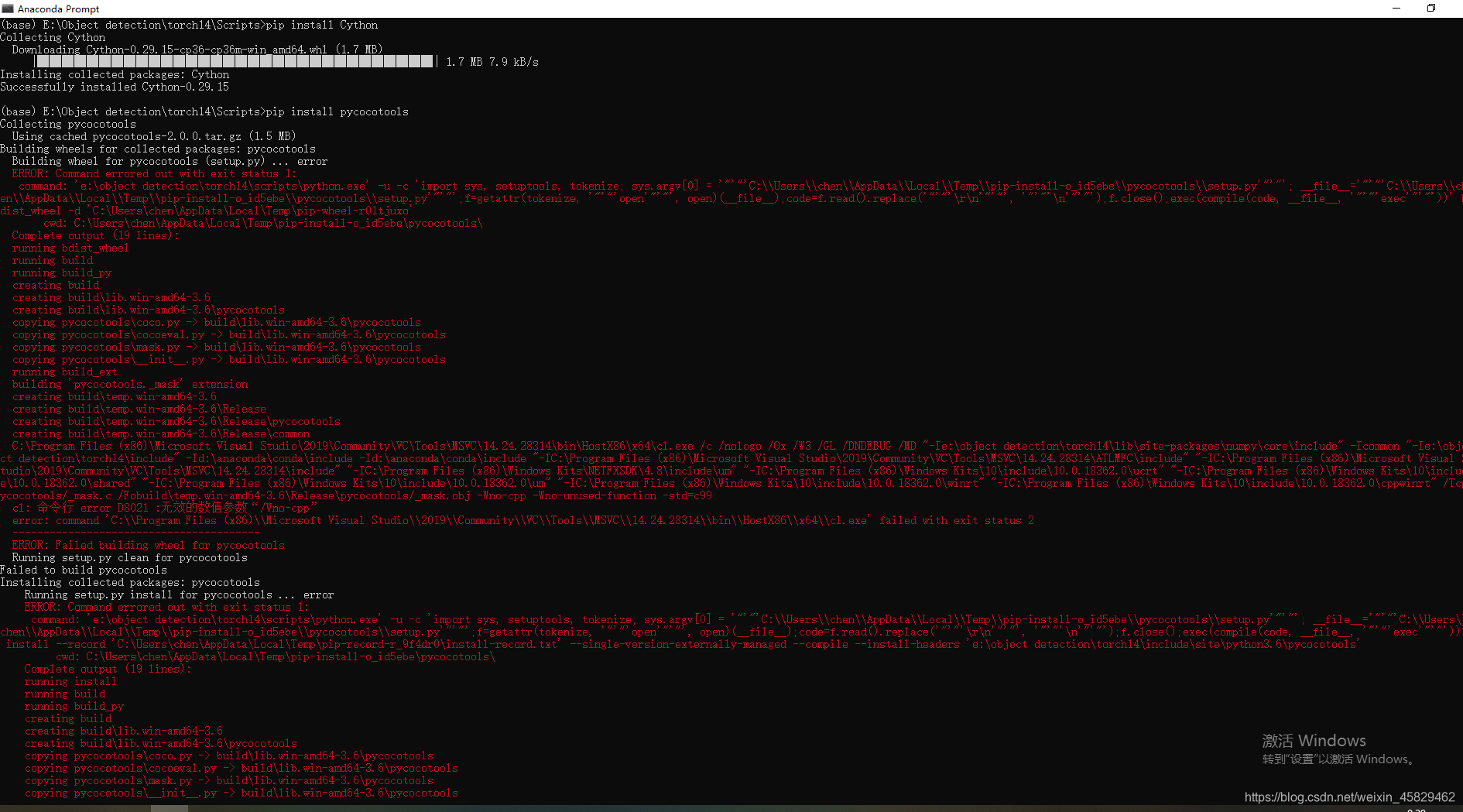Viewport: 1463px width, 812px height.
Task: Click the 'Collecting Cython' line
Action: [53, 37]
